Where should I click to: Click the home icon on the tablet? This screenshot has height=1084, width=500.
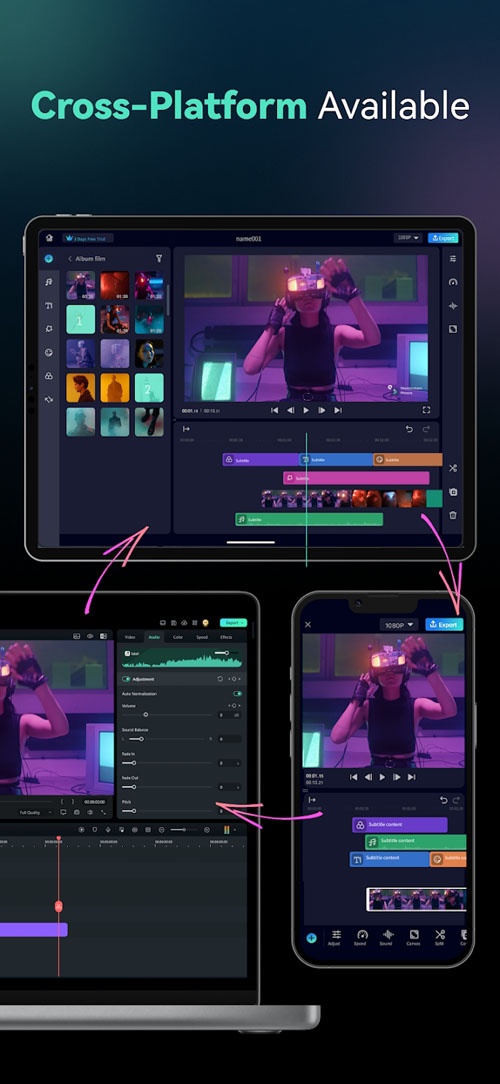(x=49, y=237)
